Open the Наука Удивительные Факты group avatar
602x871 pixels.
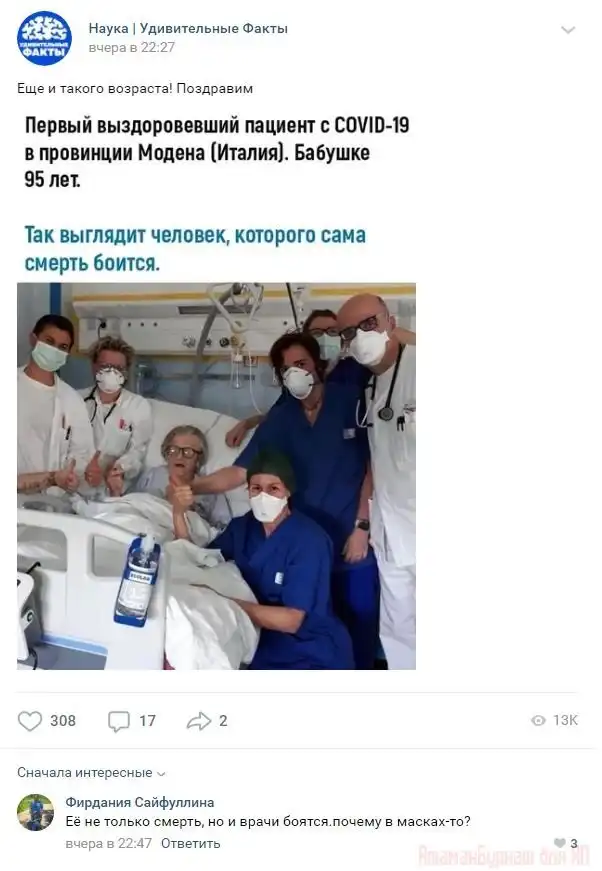click(x=44, y=38)
